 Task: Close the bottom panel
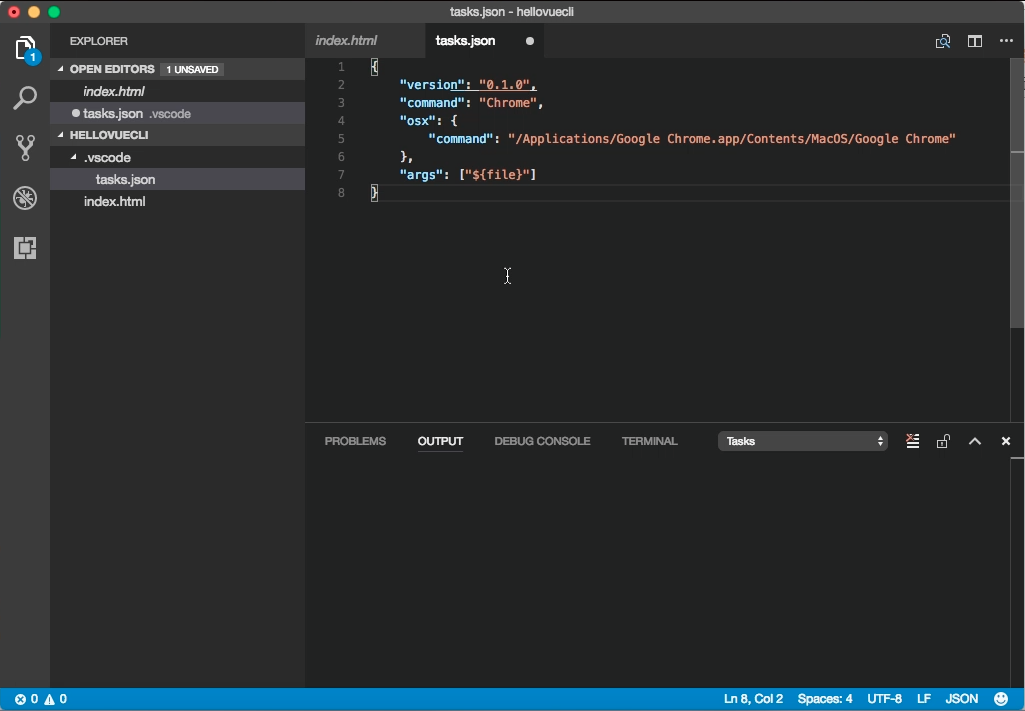coord(1006,441)
